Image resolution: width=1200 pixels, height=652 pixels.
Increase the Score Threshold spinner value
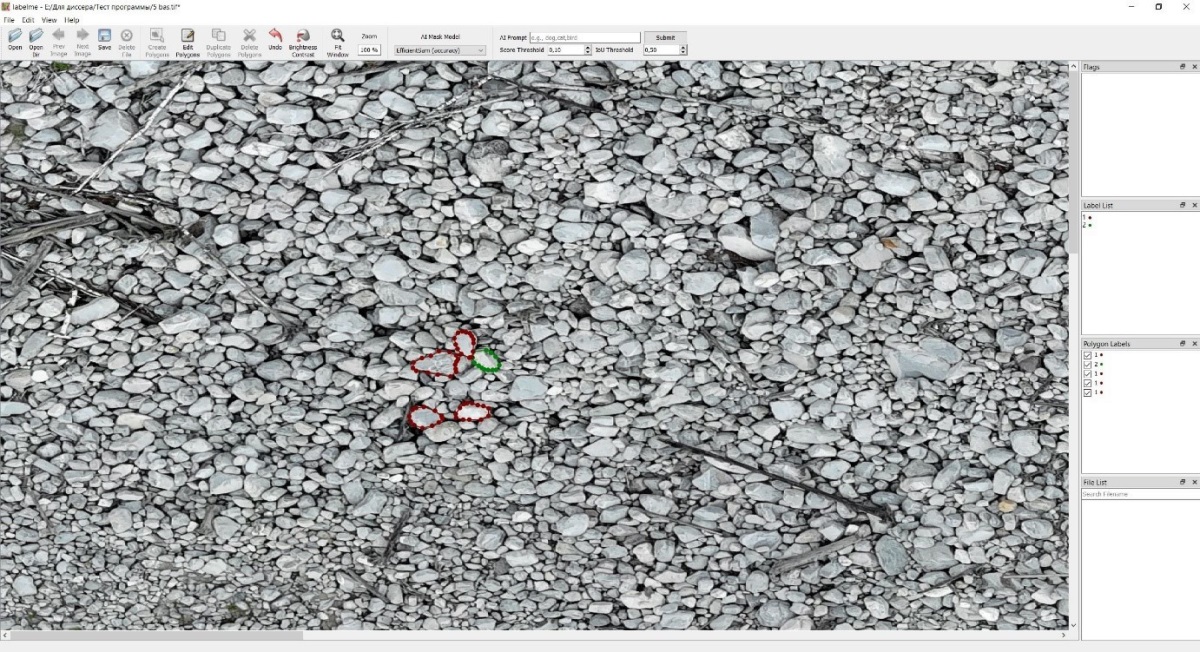point(588,47)
